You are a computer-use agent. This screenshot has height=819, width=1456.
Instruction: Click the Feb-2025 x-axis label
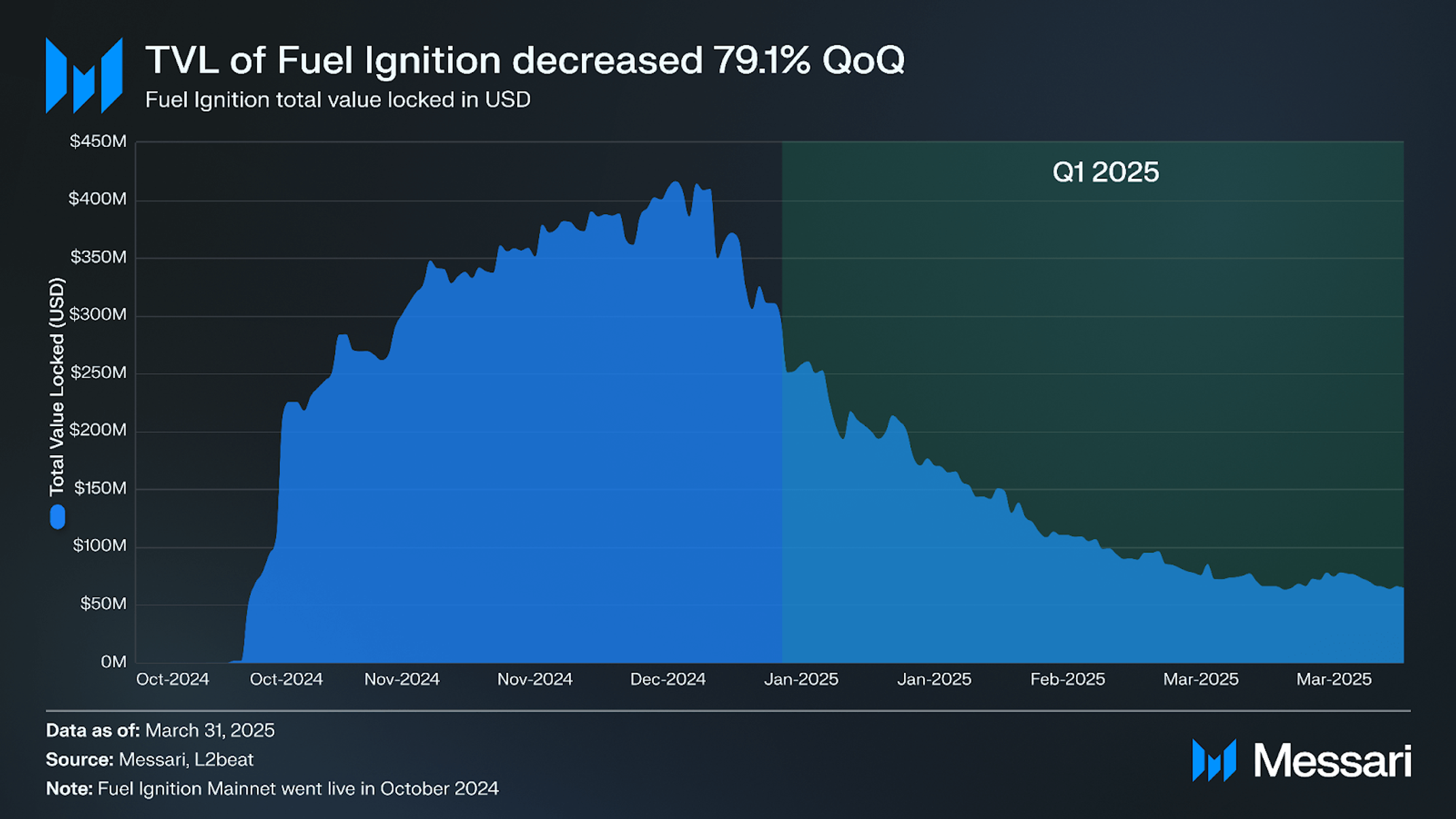1068,680
